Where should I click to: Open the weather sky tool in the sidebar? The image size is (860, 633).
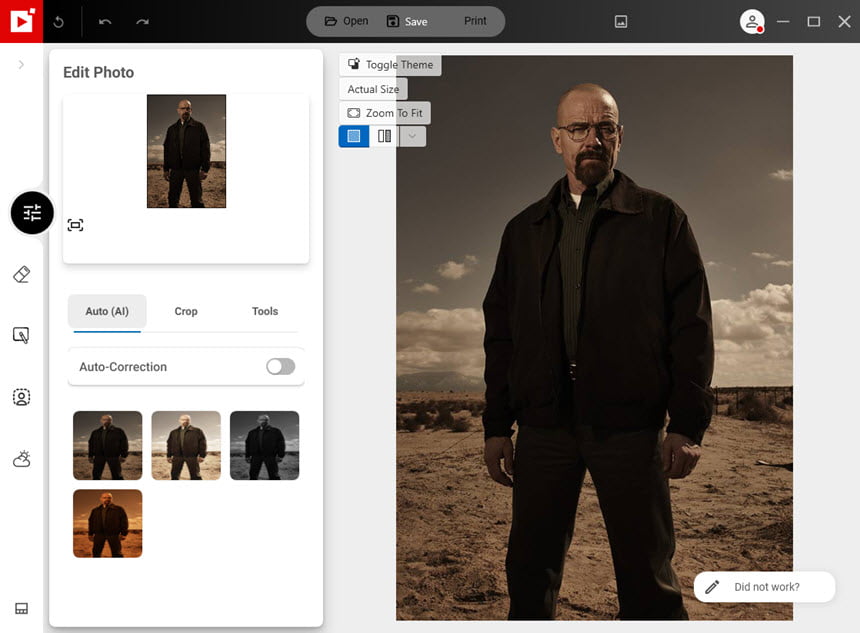pyautogui.click(x=21, y=459)
